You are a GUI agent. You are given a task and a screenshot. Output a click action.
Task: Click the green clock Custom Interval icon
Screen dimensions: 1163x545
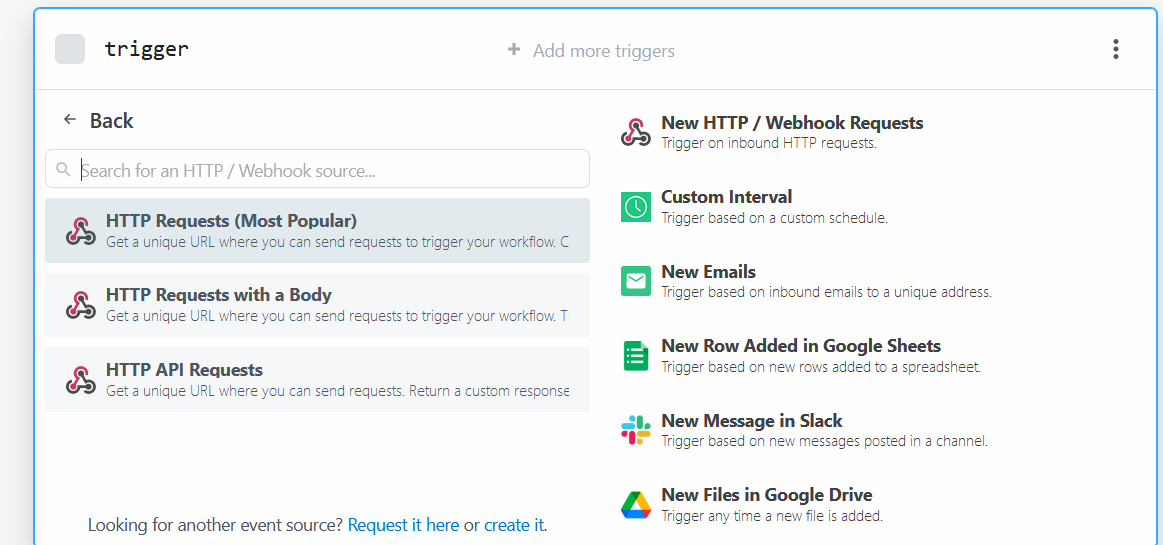tap(635, 207)
